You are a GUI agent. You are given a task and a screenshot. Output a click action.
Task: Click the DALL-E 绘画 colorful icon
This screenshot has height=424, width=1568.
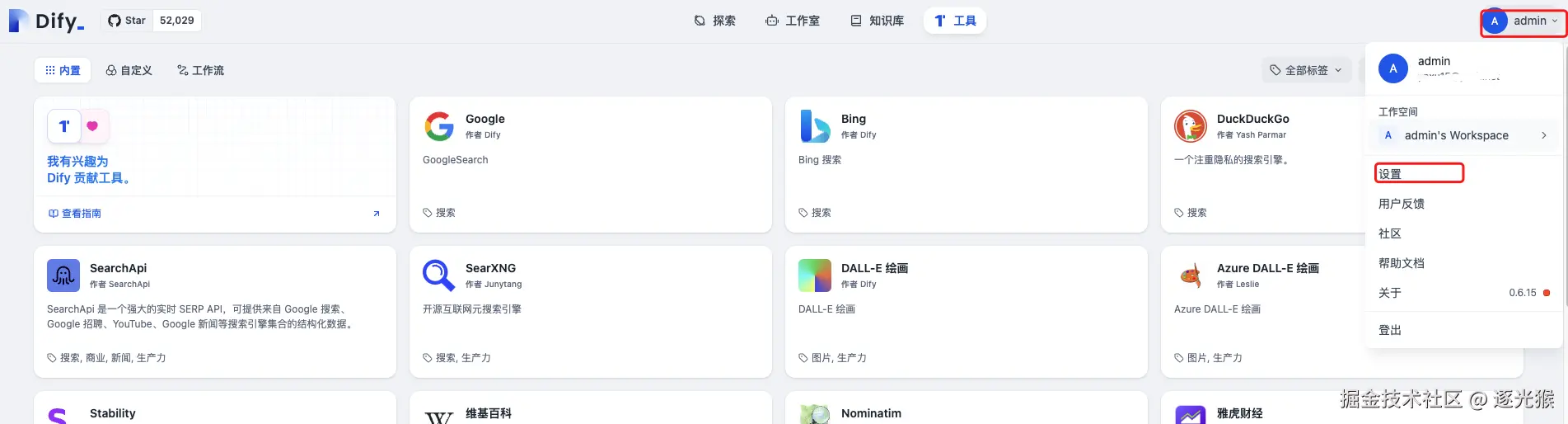[x=815, y=276]
